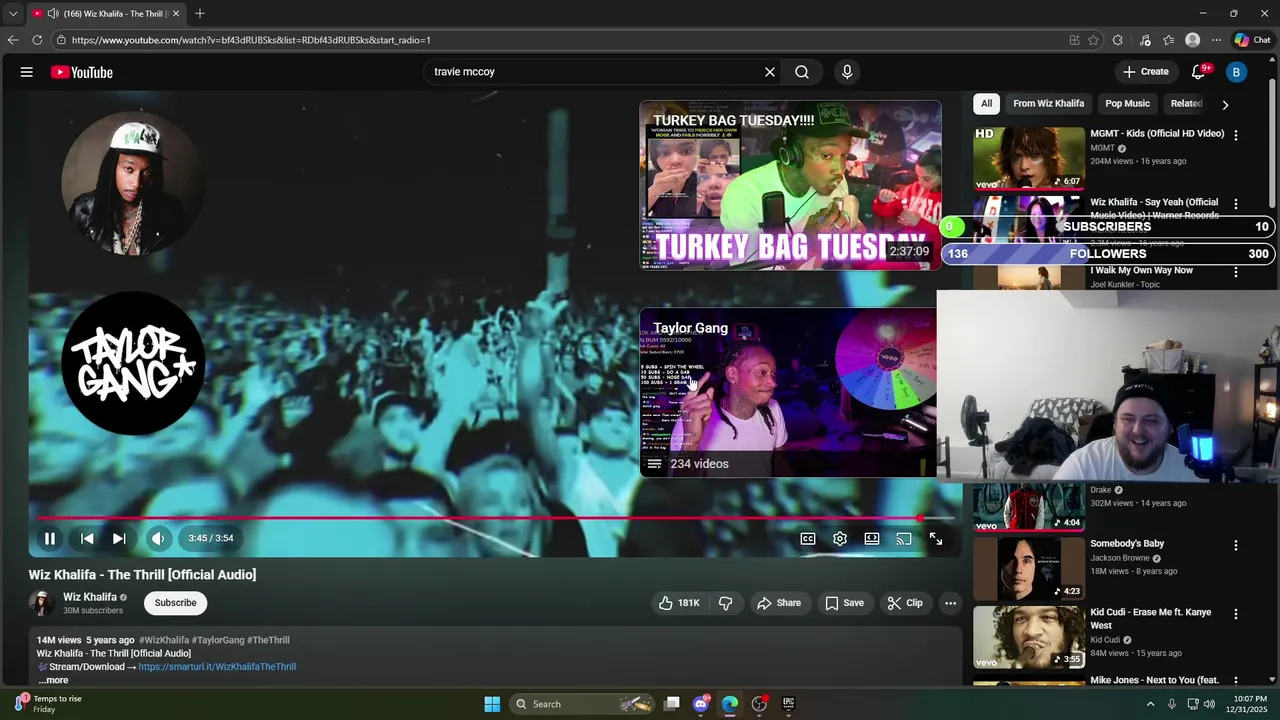Screen dimensions: 1280x720
Task: Open a new browser tab
Action: [x=200, y=13]
